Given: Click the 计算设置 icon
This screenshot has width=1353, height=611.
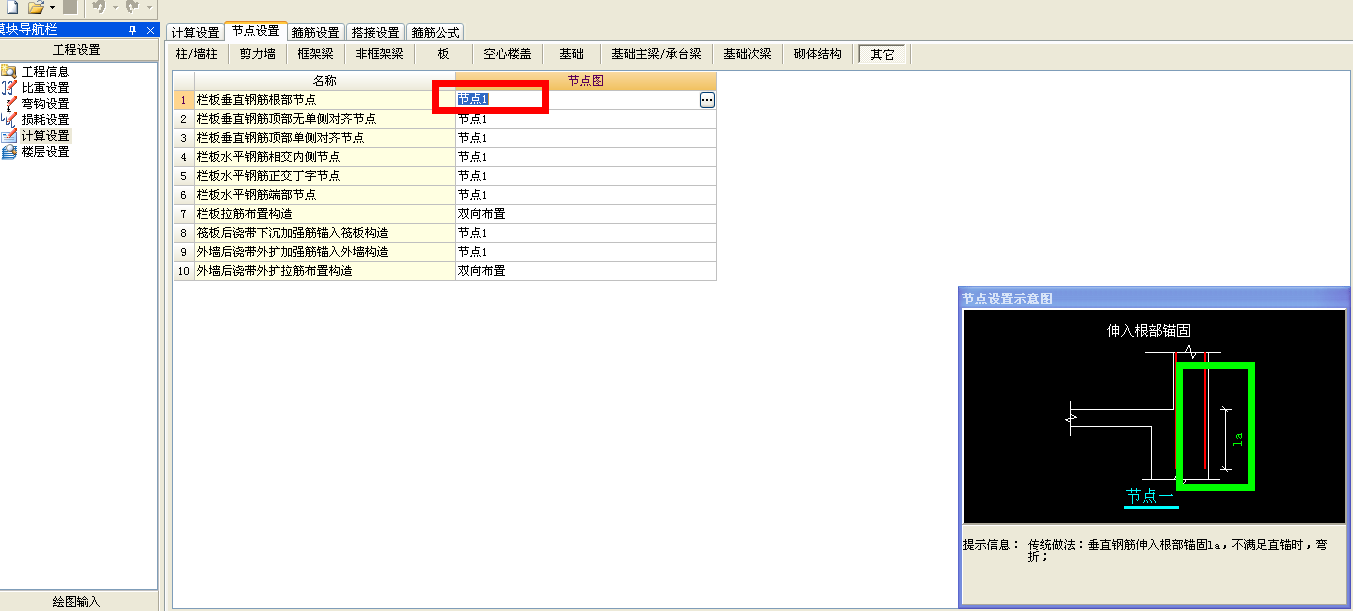Looking at the screenshot, I should [x=10, y=136].
